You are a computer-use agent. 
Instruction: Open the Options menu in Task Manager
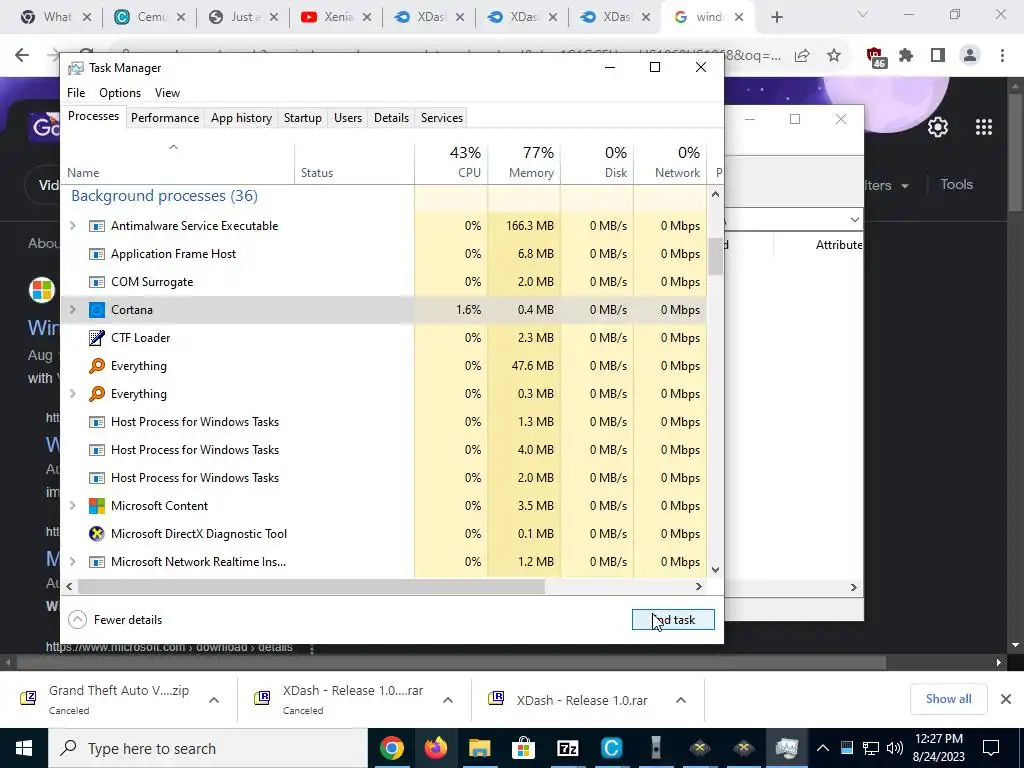120,93
